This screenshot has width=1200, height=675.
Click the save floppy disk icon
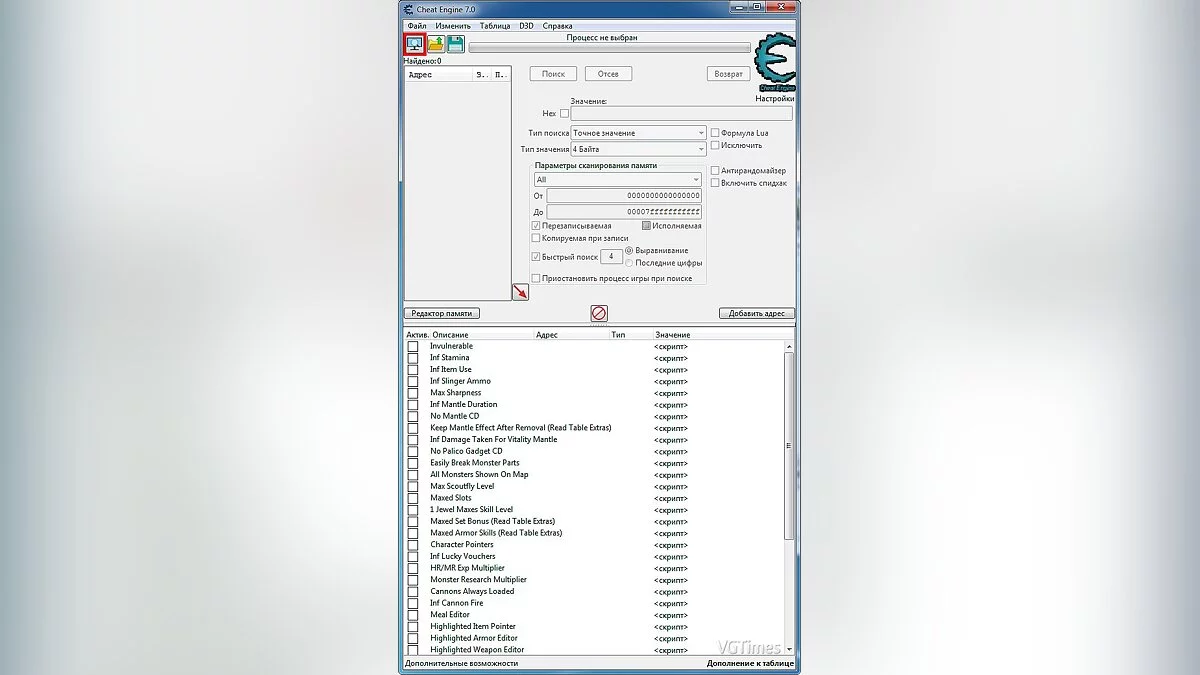tap(455, 44)
